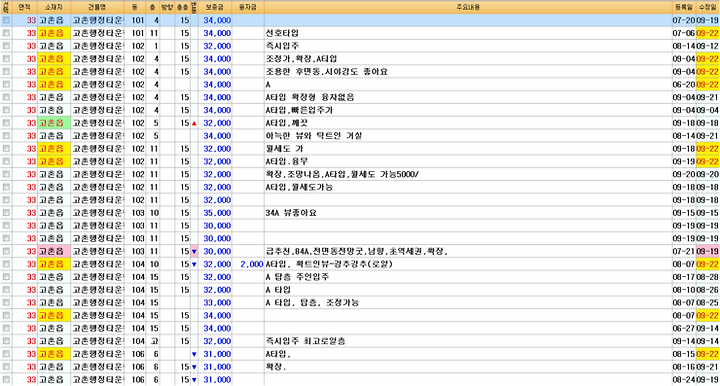Click the registration date 07-06
Image resolution: width=720 pixels, height=386 pixels.
[x=684, y=33]
